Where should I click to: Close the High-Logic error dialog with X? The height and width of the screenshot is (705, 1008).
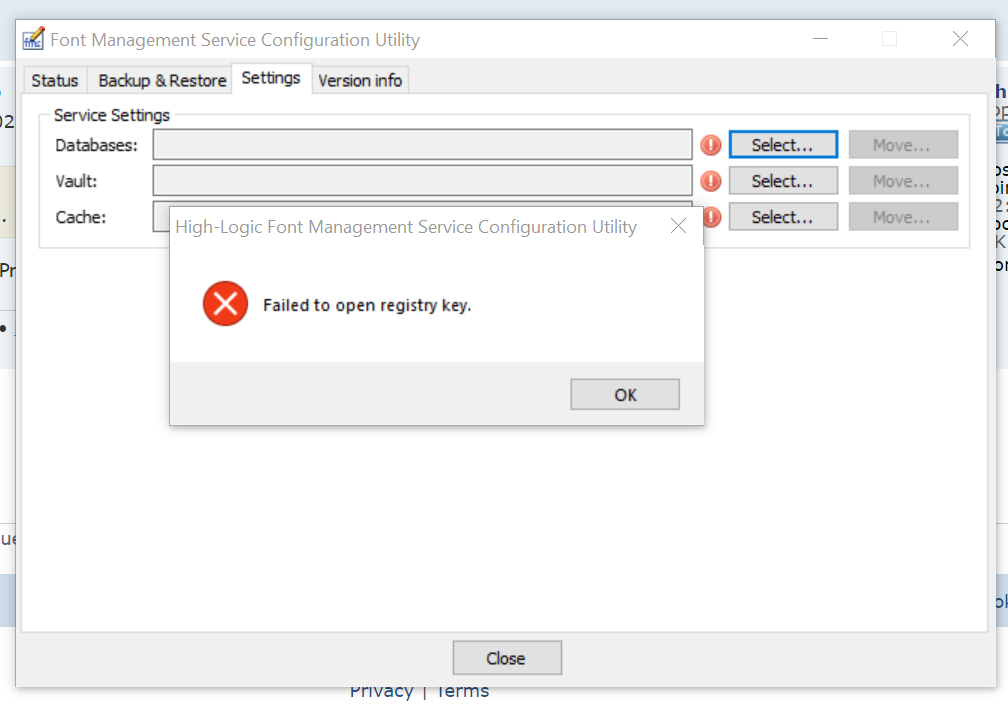[x=678, y=226]
